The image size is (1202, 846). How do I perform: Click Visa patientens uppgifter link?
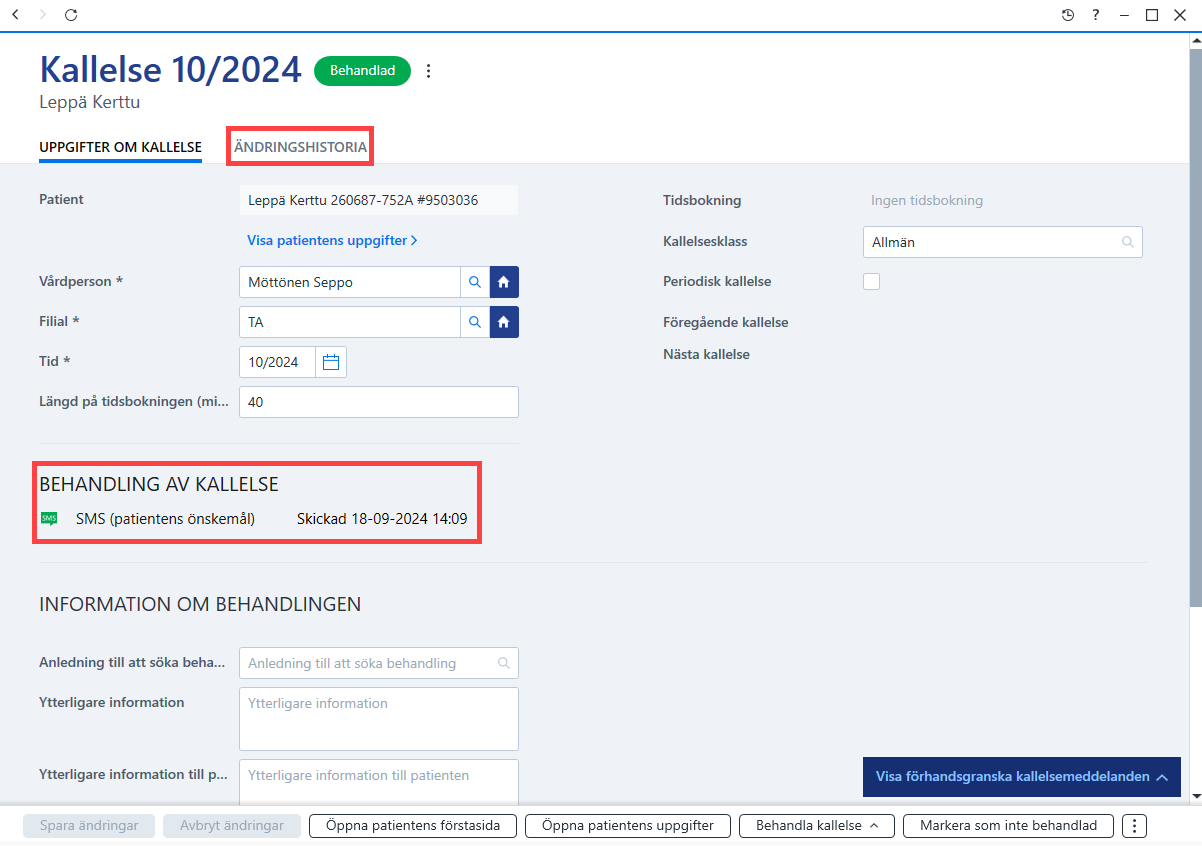tap(332, 240)
